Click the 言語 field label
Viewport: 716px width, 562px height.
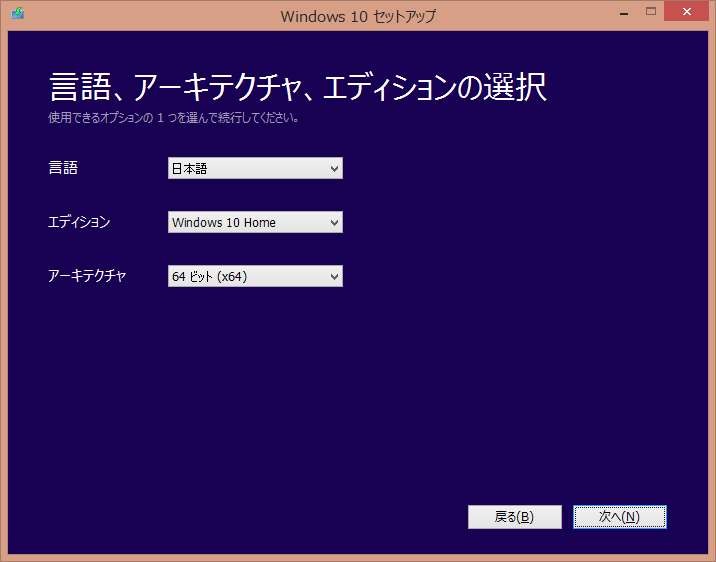tap(63, 168)
